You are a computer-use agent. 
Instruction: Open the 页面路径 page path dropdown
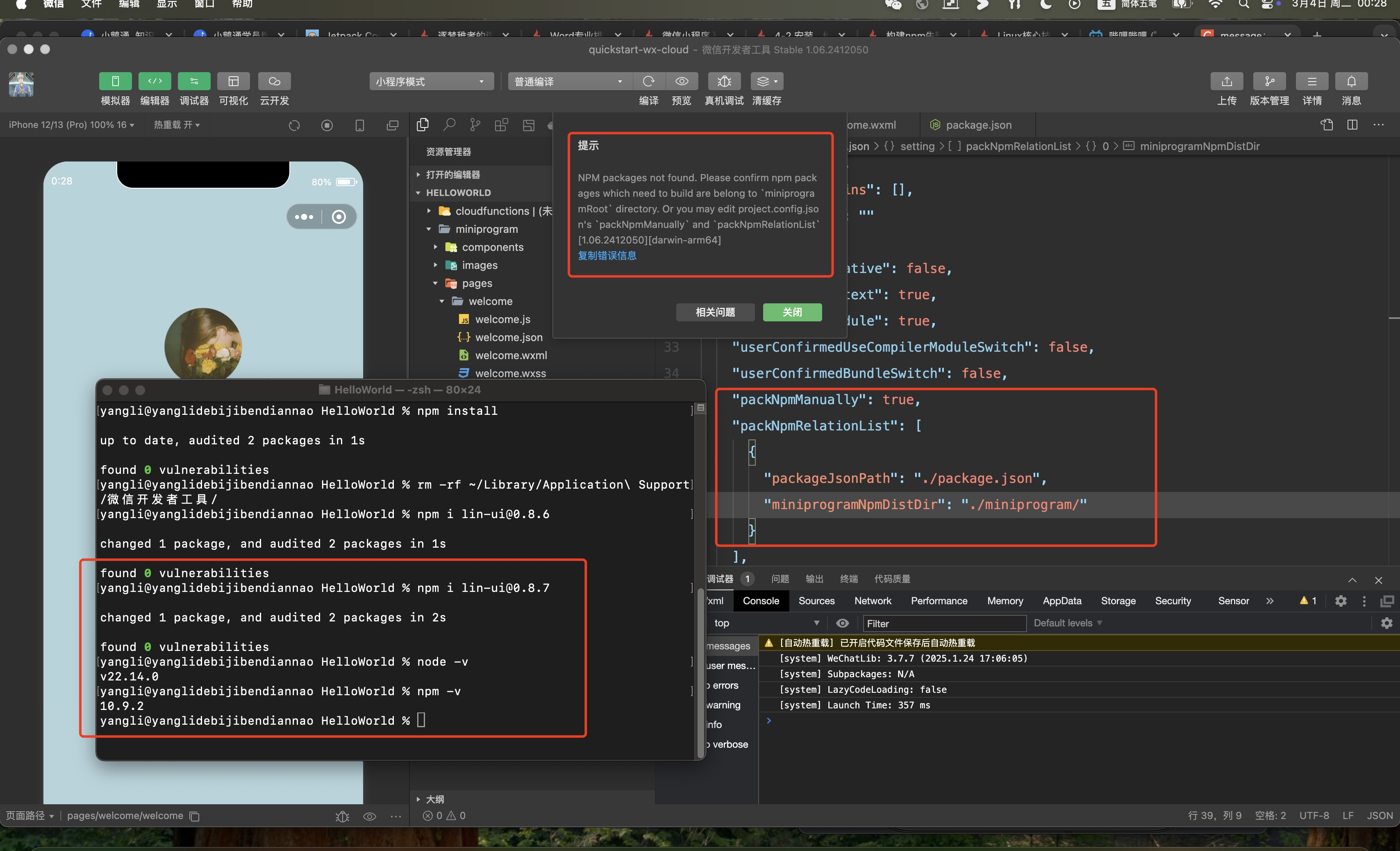[30, 816]
